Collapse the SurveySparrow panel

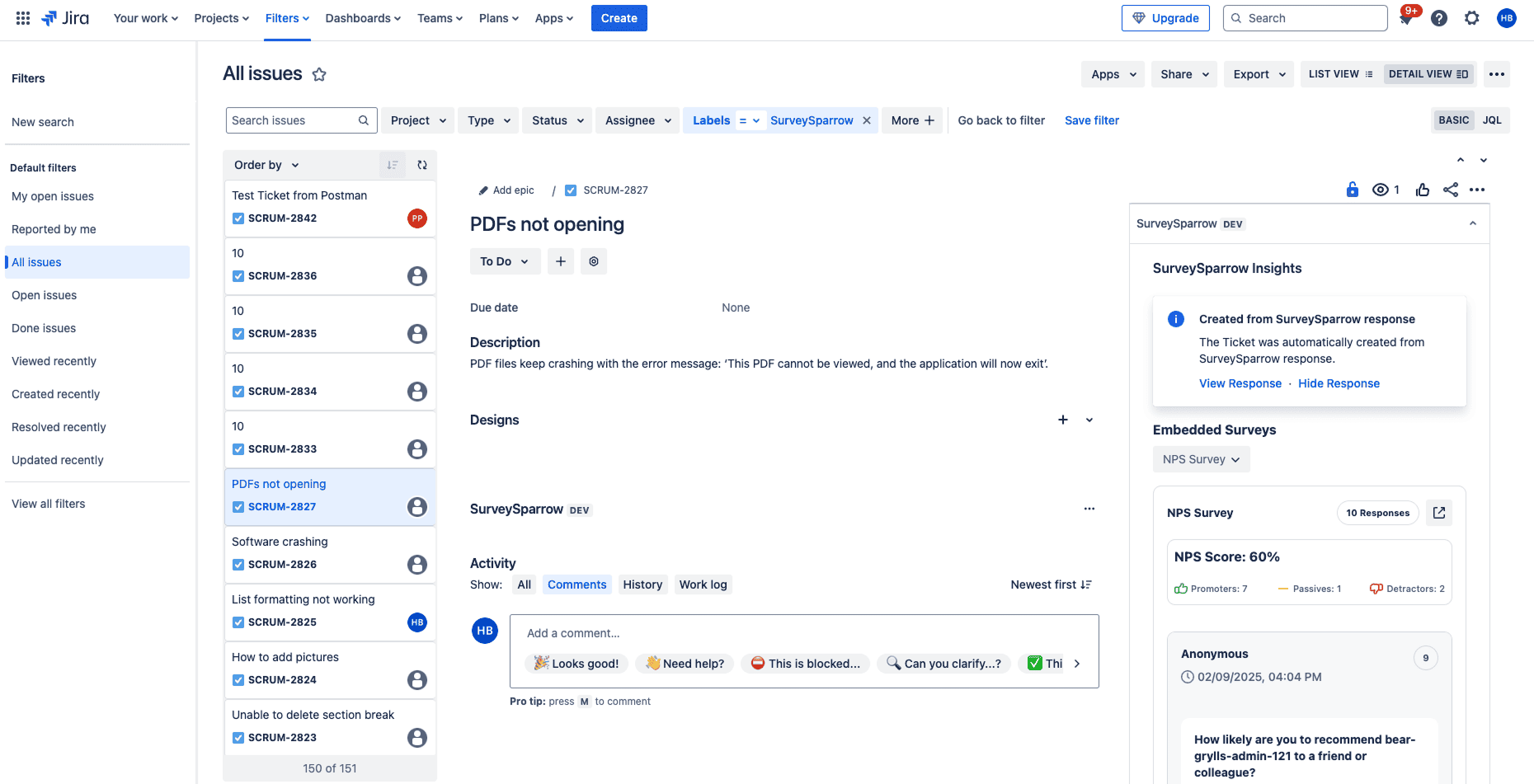click(x=1473, y=223)
